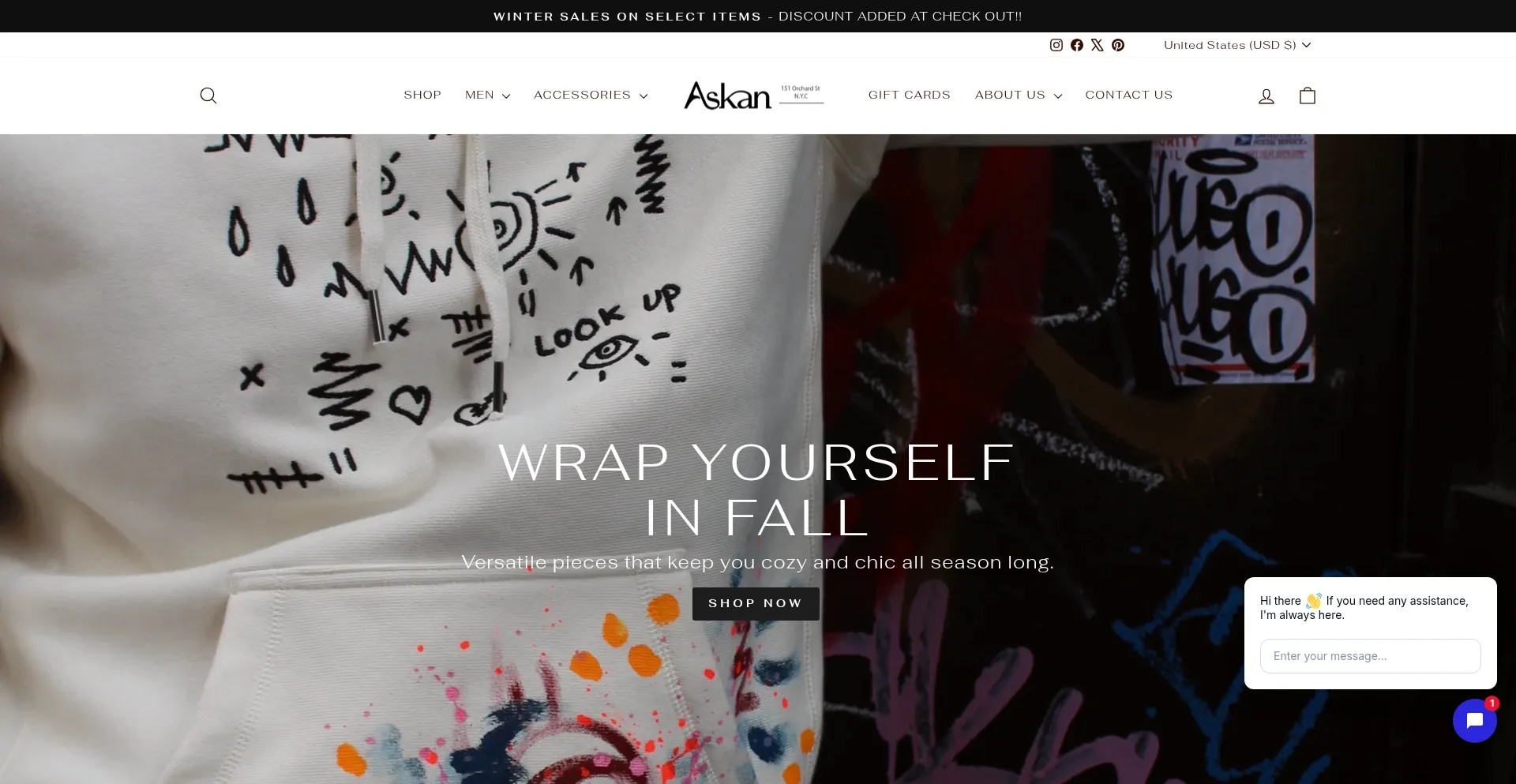Go to the CONTACT US page

coord(1129,95)
